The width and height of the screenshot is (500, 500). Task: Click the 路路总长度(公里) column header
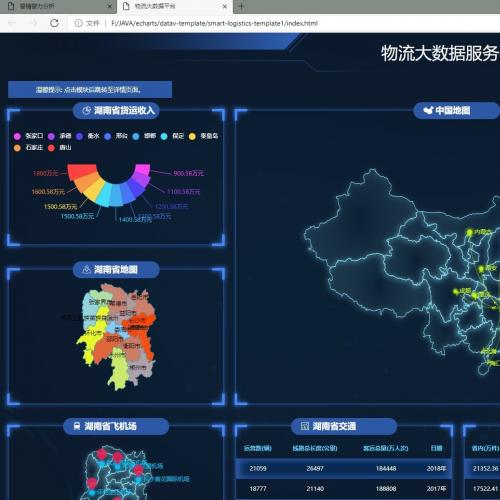pyautogui.click(x=315, y=448)
